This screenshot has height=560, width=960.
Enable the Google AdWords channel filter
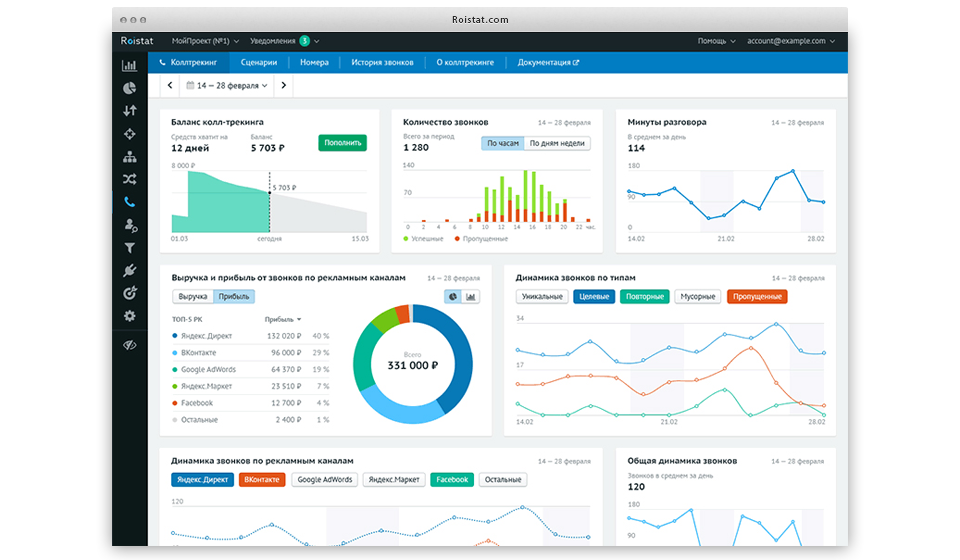click(324, 480)
